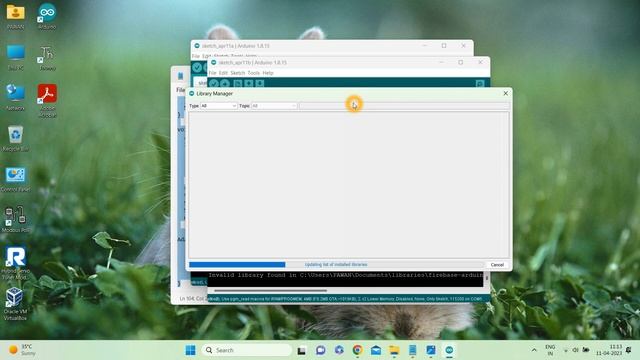640x360 pixels.
Task: Click Open sketch icon in sketch_apr11b toolbar
Action: pyautogui.click(x=249, y=83)
